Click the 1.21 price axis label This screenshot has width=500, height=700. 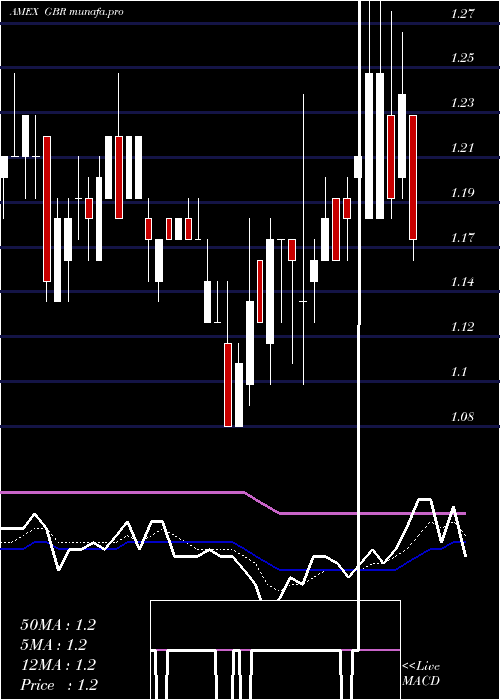(x=462, y=148)
